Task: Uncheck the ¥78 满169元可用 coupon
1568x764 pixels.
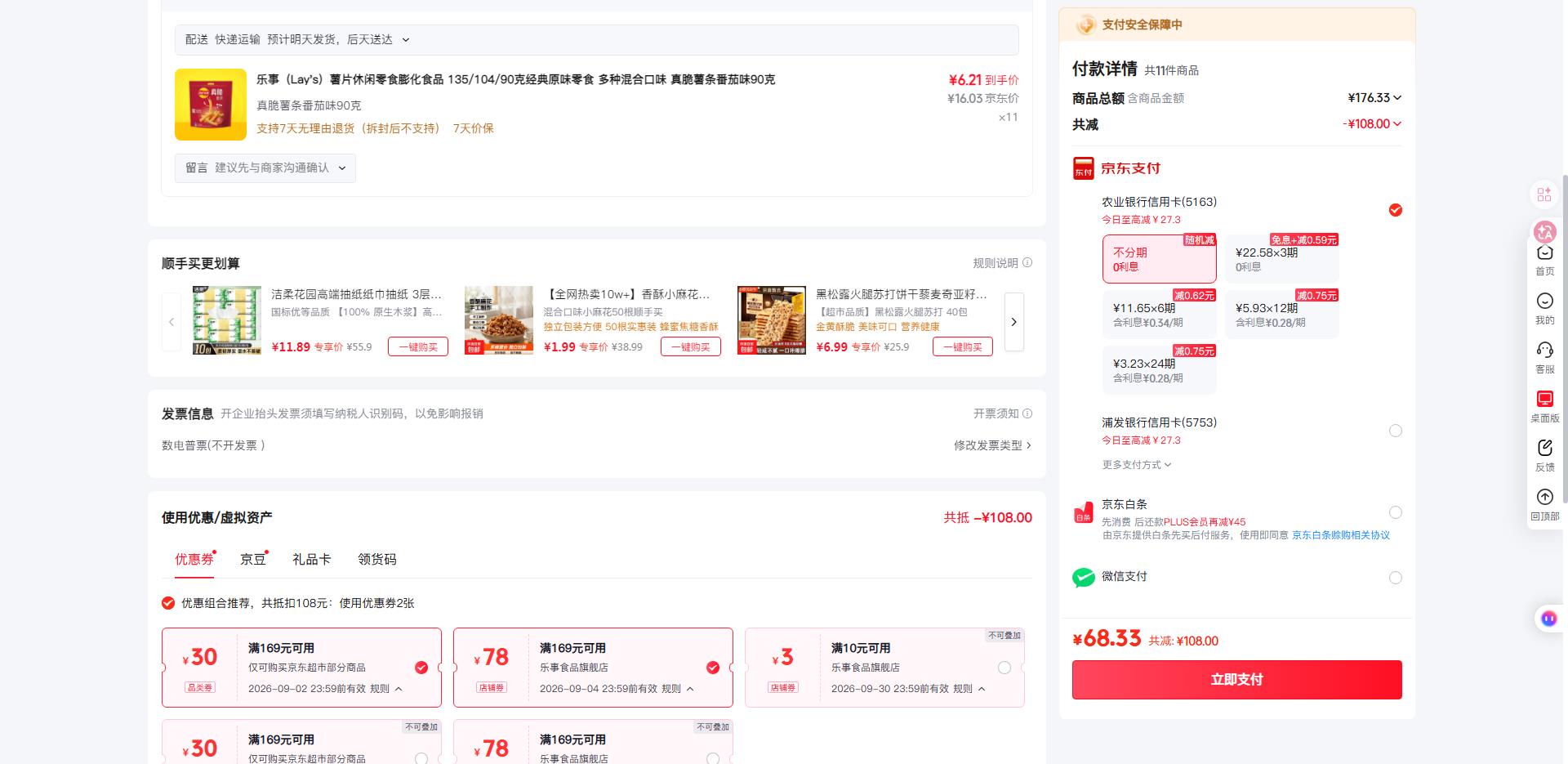Action: [713, 668]
